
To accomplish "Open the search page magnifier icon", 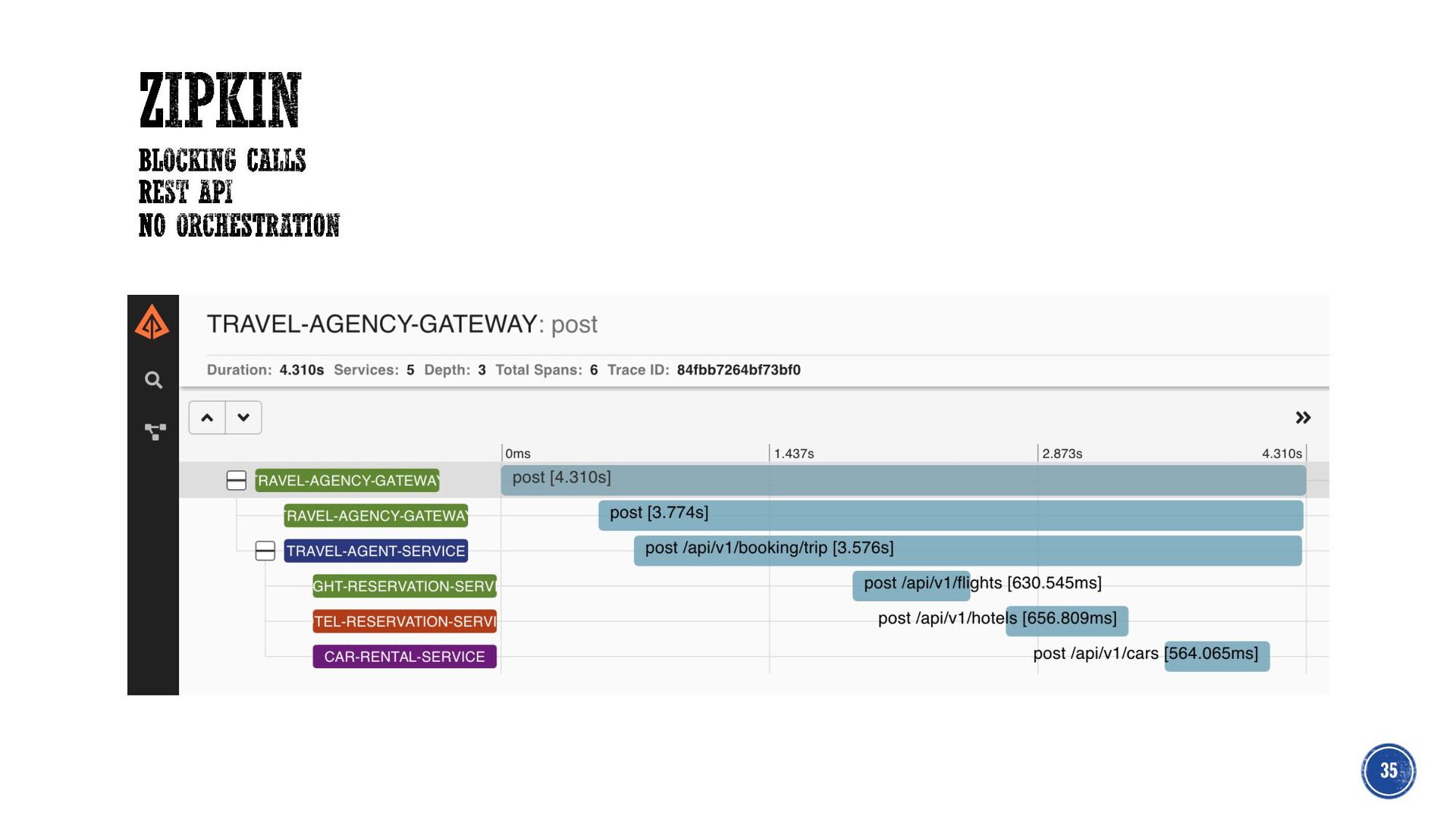I will click(153, 380).
